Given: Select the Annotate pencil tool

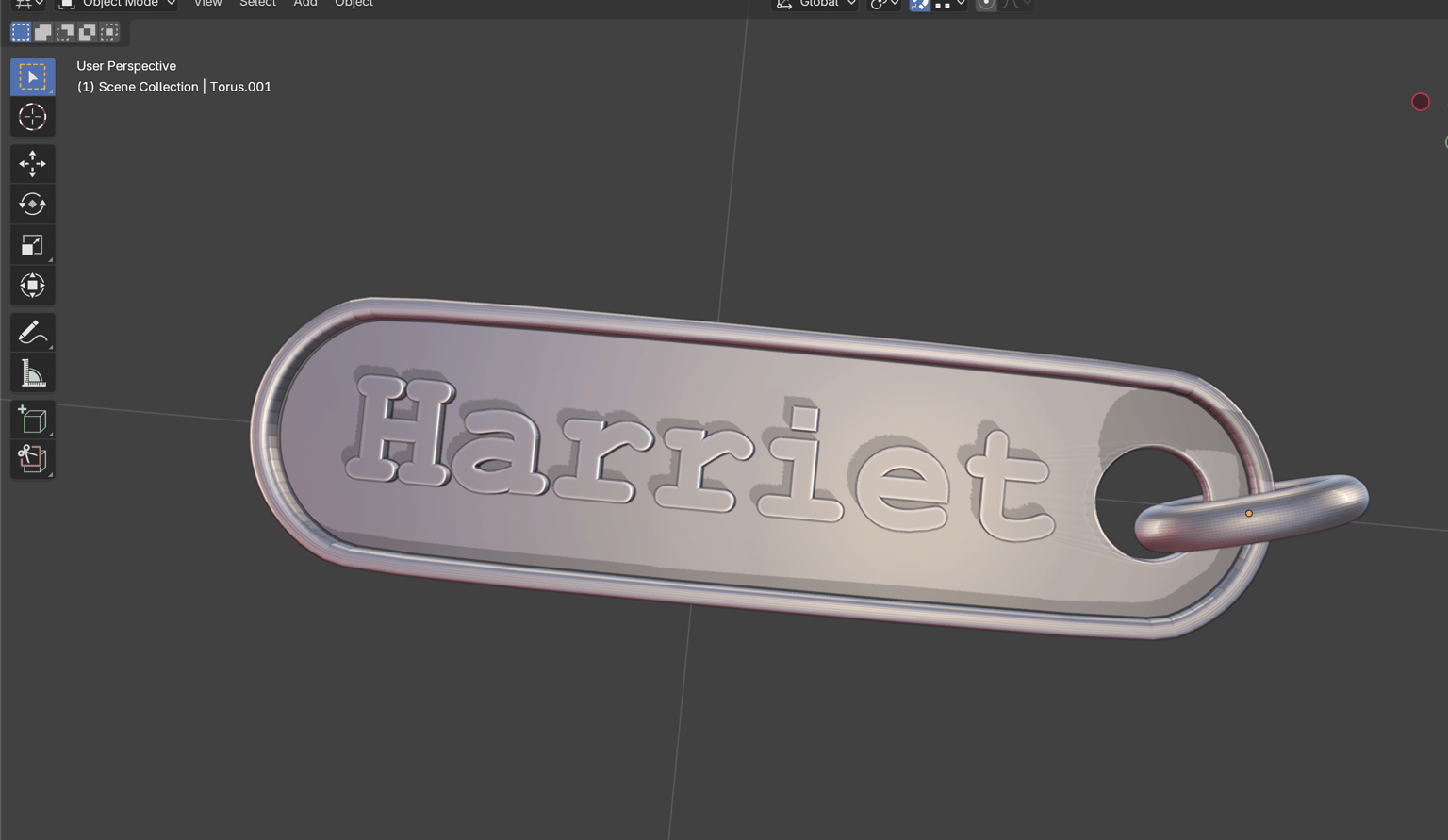Looking at the screenshot, I should point(32,332).
